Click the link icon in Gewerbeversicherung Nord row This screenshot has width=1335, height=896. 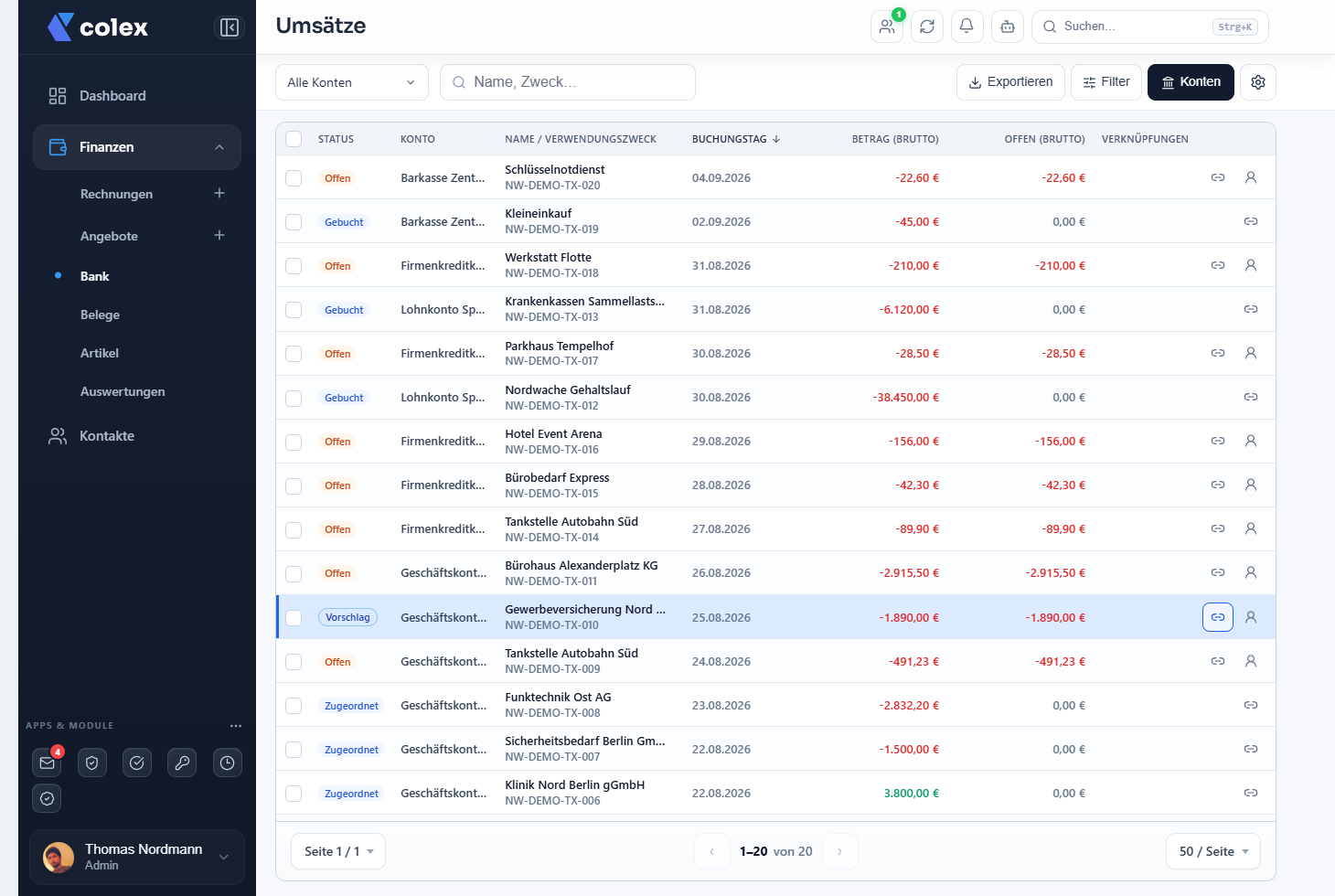point(1218,617)
